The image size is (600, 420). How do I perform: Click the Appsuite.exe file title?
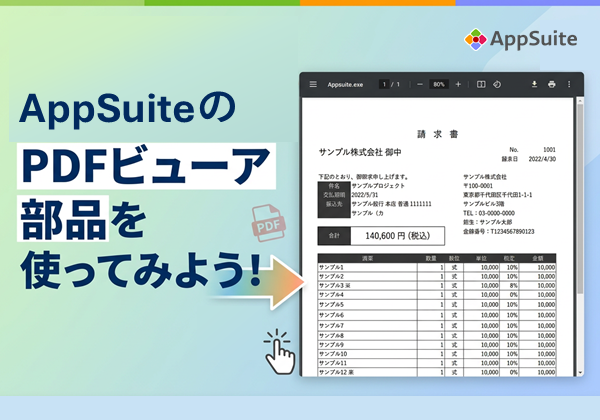click(x=345, y=85)
